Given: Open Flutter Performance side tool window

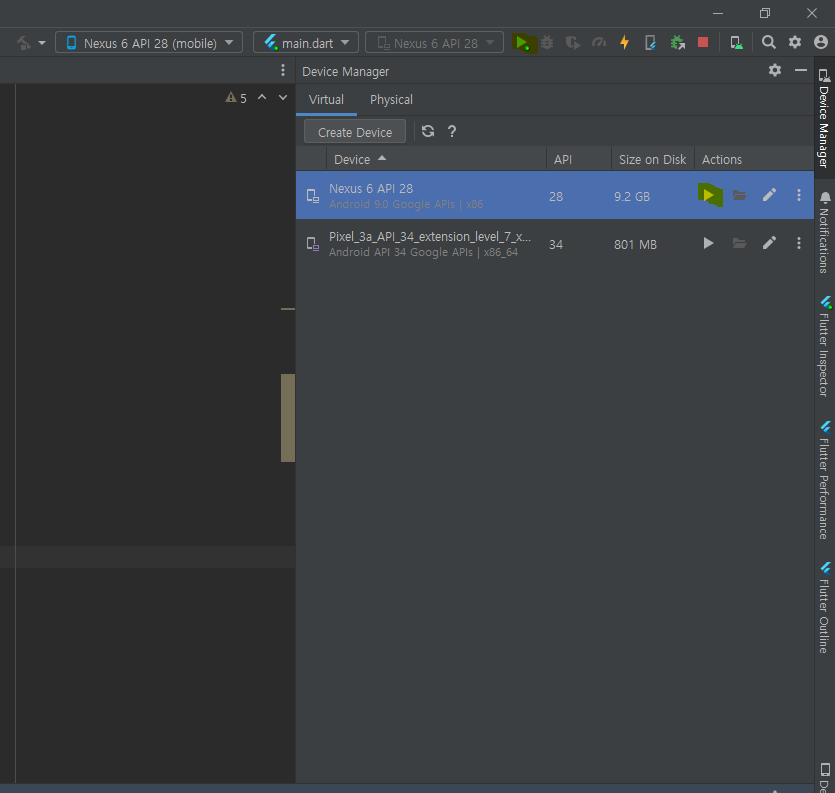Looking at the screenshot, I should pos(824,480).
